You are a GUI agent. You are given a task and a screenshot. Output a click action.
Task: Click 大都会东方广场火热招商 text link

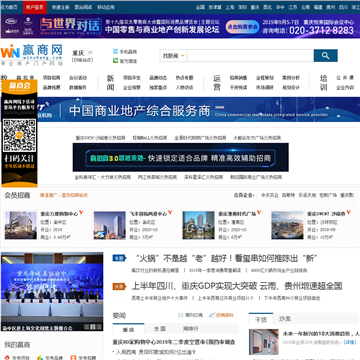pyautogui.click(x=257, y=137)
